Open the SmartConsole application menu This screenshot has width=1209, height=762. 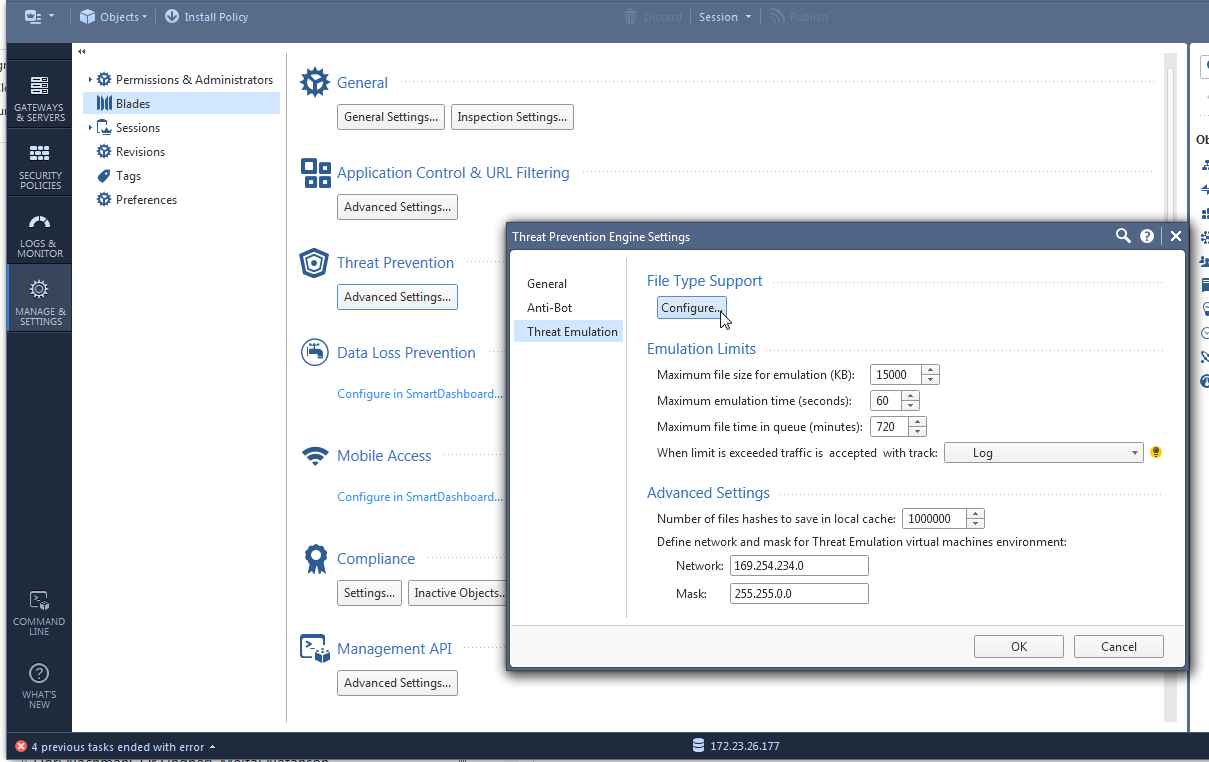[38, 16]
